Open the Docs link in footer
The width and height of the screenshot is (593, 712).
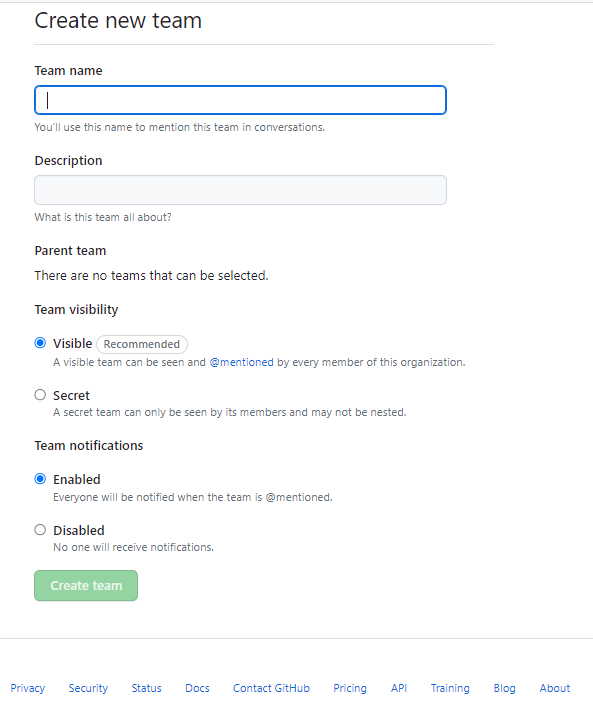point(197,688)
